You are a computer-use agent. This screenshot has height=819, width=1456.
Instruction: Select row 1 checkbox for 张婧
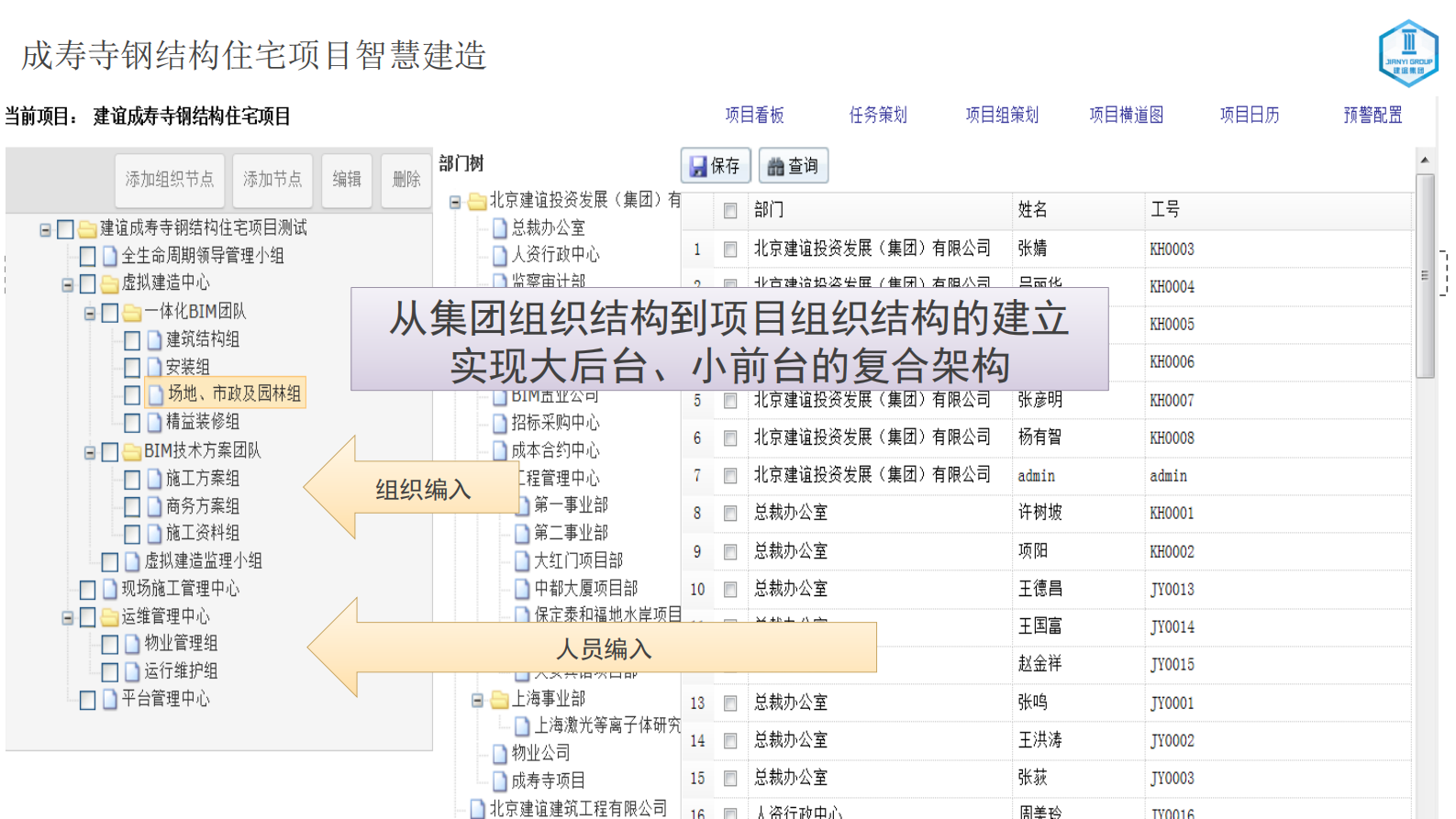[x=730, y=249]
